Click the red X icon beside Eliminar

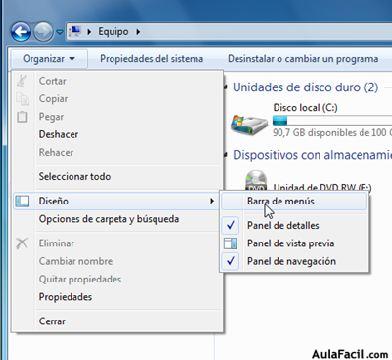(22, 243)
